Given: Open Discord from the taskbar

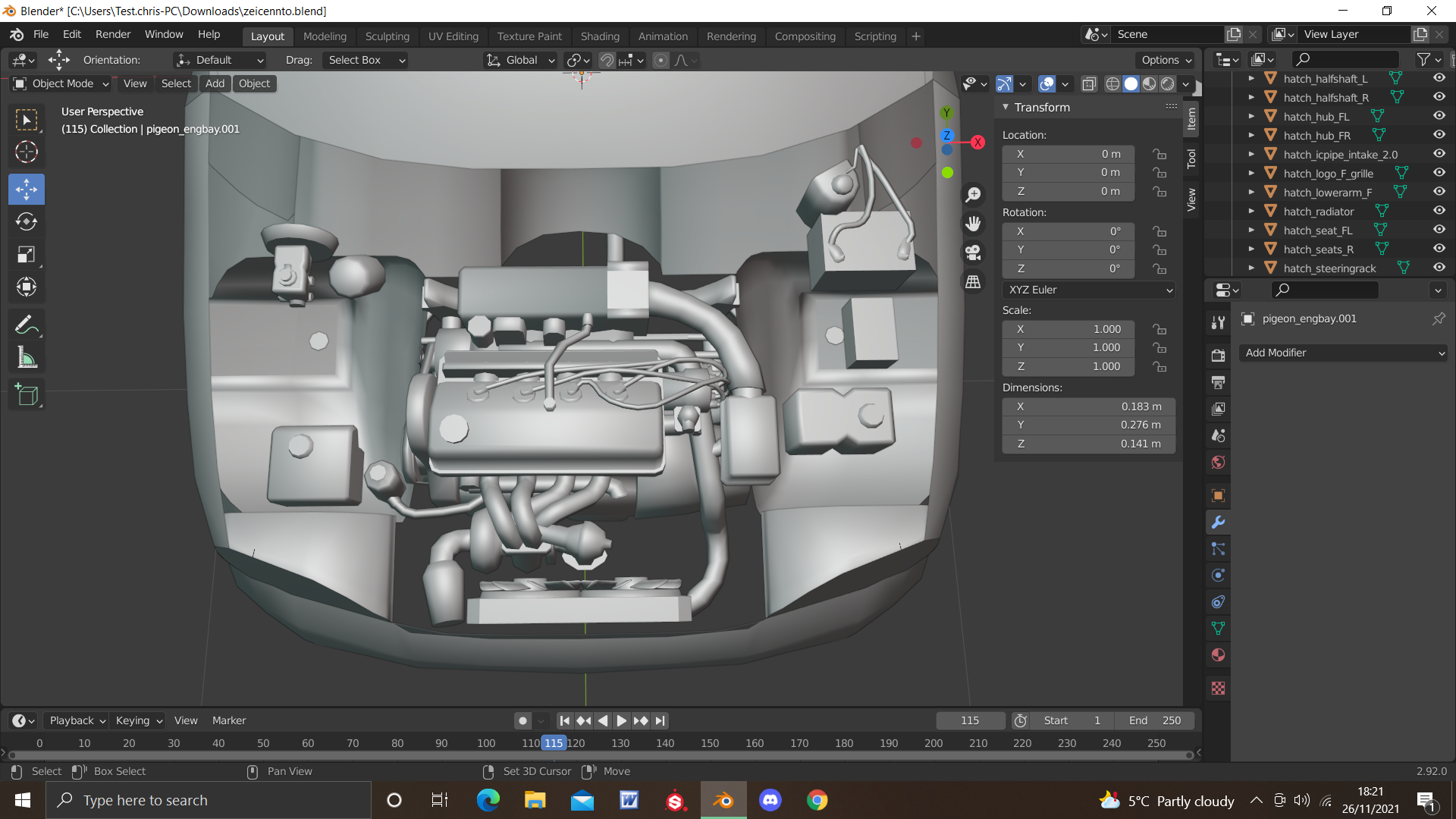Looking at the screenshot, I should pyautogui.click(x=770, y=800).
